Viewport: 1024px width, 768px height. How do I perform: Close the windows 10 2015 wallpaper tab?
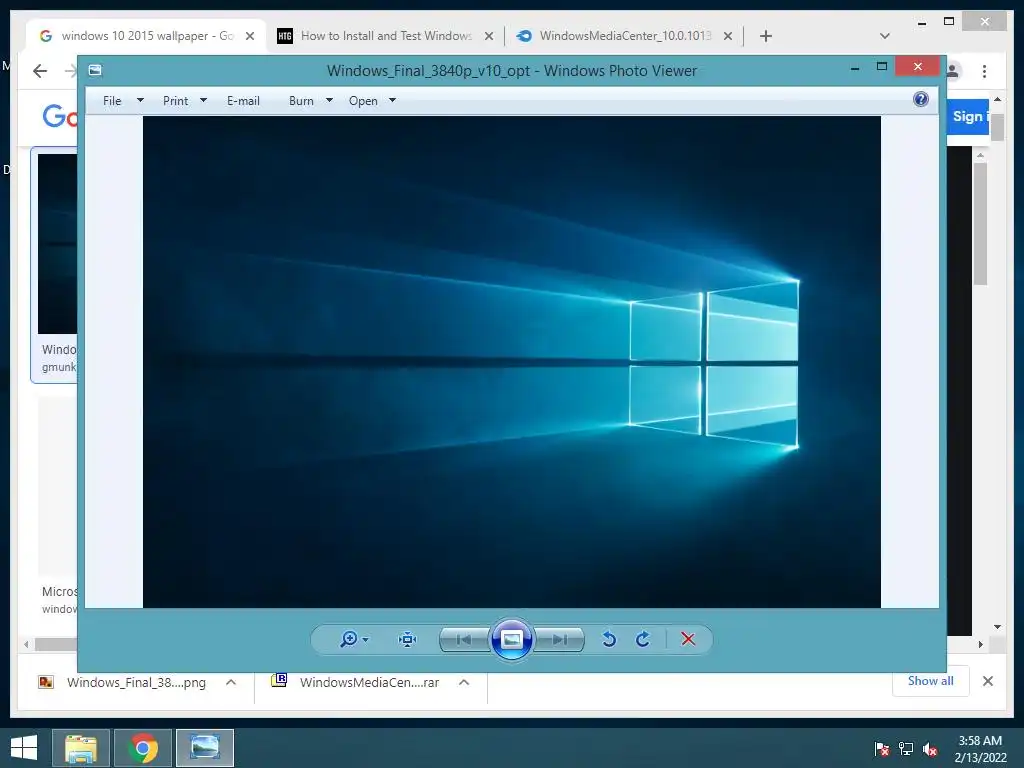249,36
